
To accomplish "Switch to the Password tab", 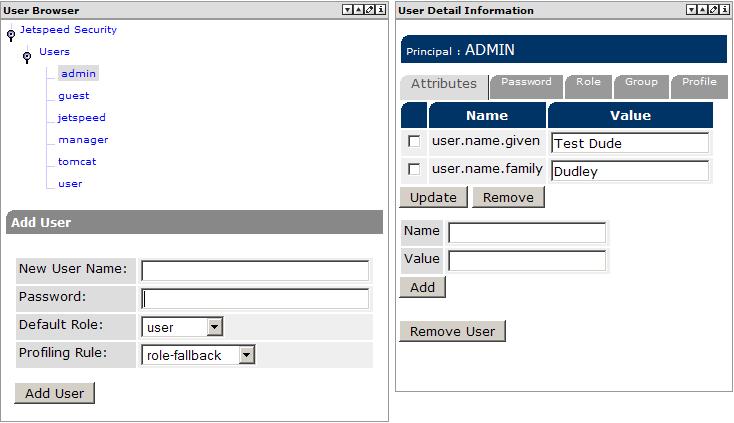I will [526, 84].
